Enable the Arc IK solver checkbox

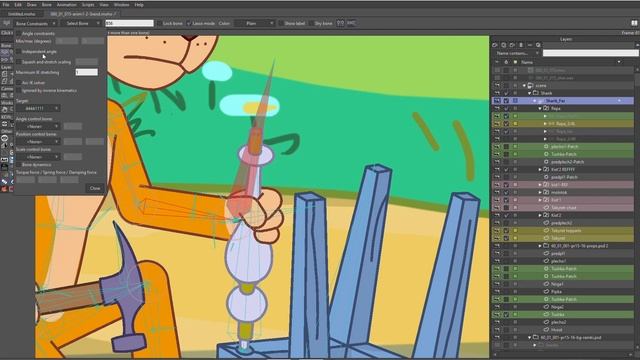[x=18, y=82]
